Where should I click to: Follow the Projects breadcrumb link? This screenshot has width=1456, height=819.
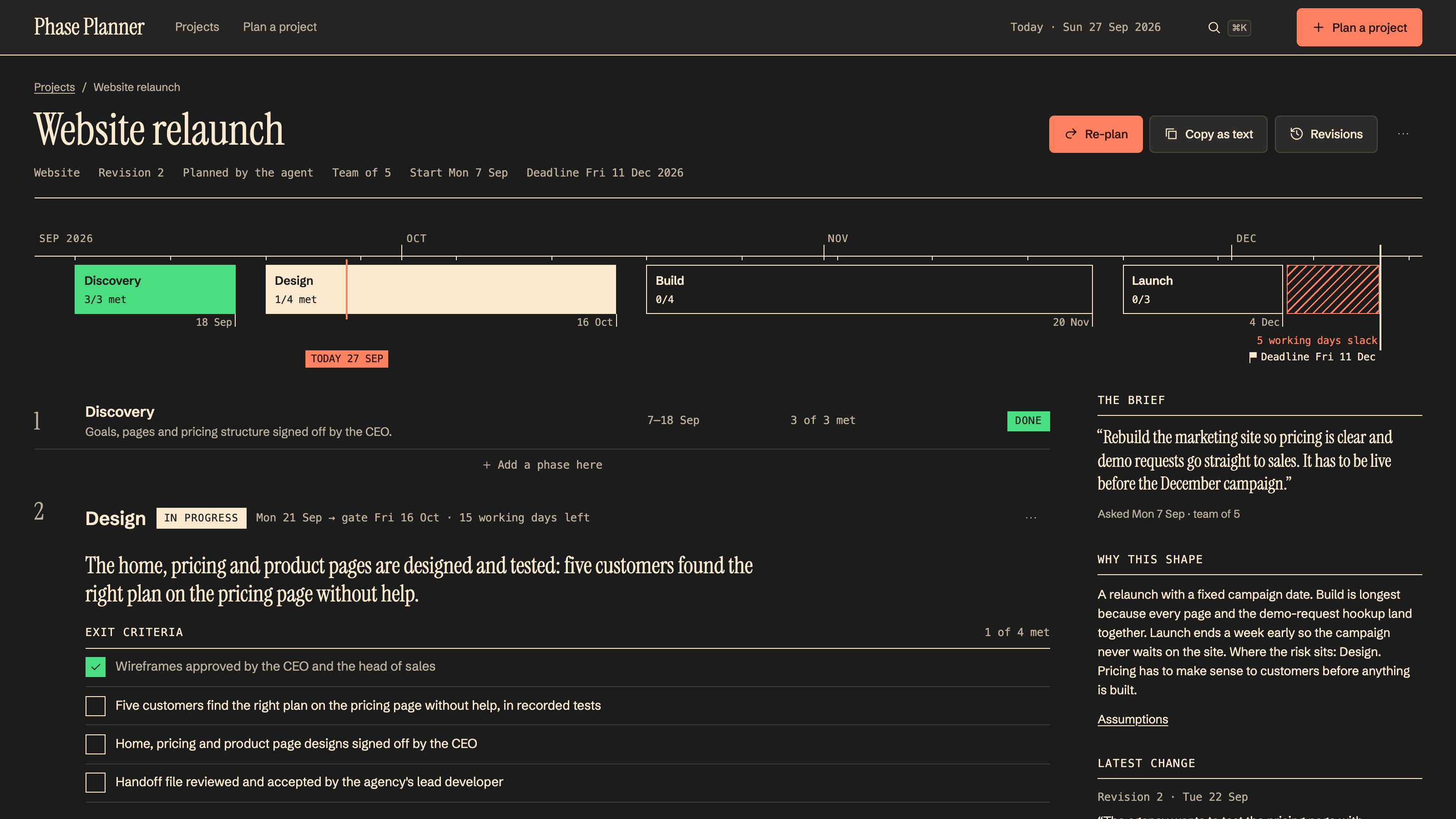[x=54, y=87]
